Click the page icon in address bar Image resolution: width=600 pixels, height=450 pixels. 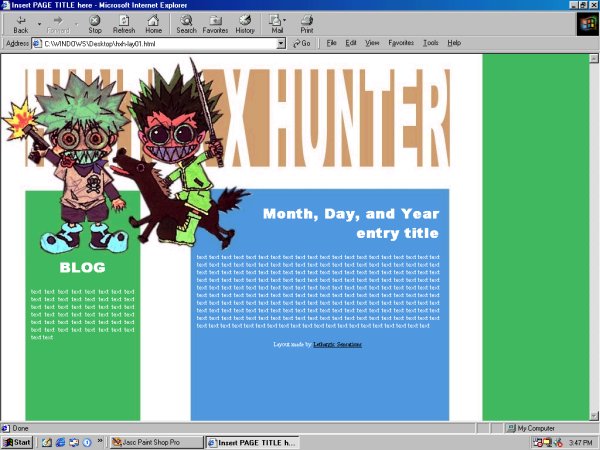[37, 44]
